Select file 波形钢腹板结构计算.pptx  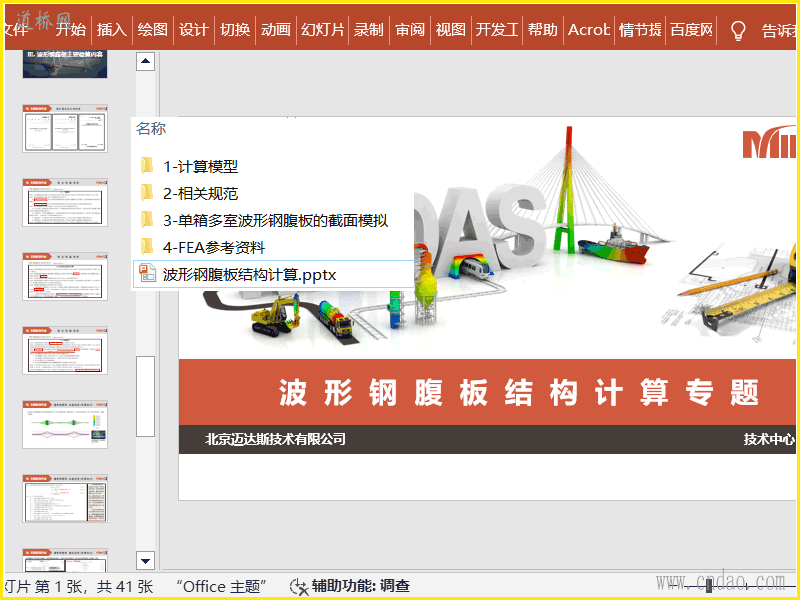coord(273,274)
